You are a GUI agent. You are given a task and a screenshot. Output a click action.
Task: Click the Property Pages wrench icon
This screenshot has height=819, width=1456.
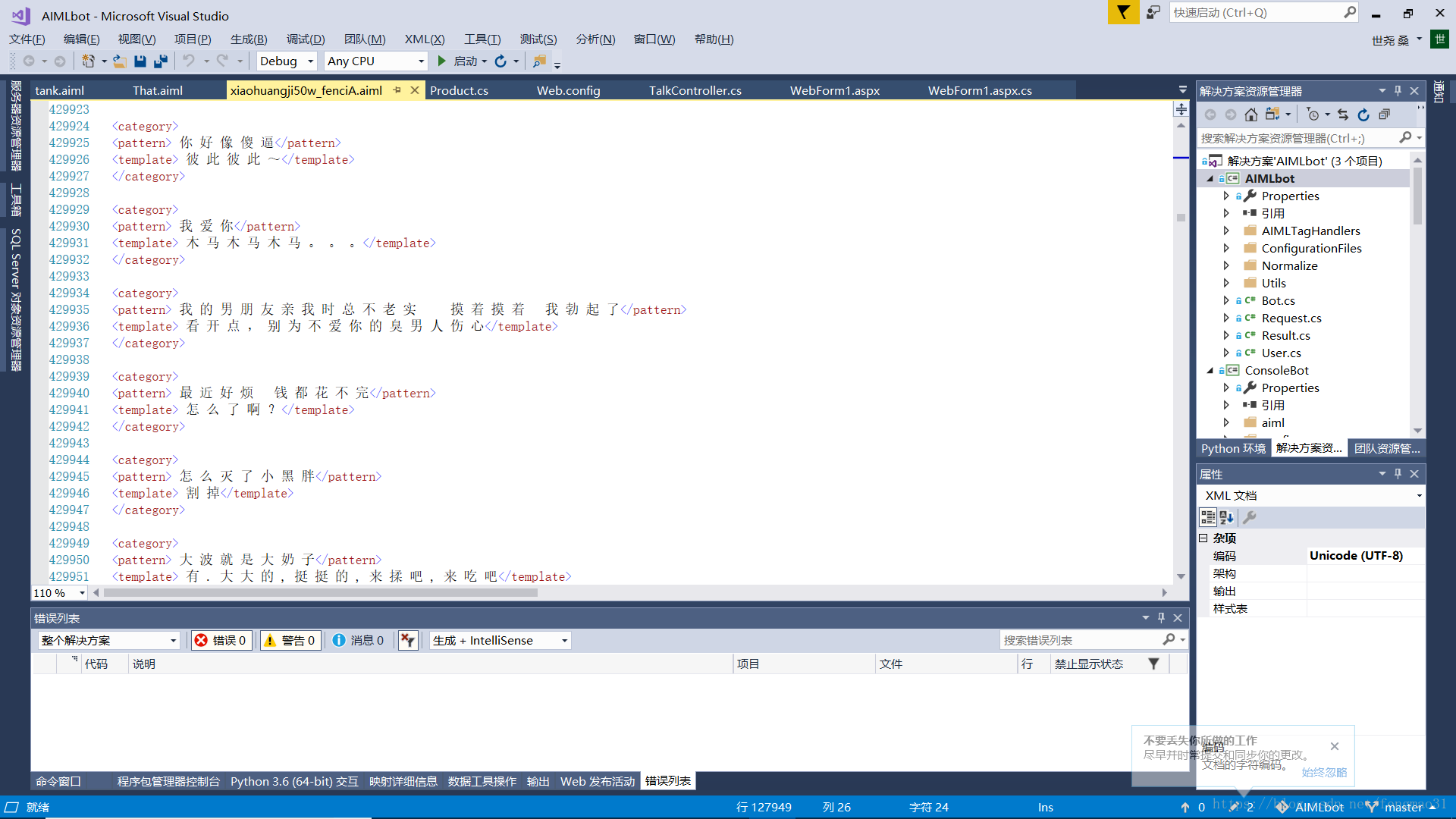[x=1250, y=517]
